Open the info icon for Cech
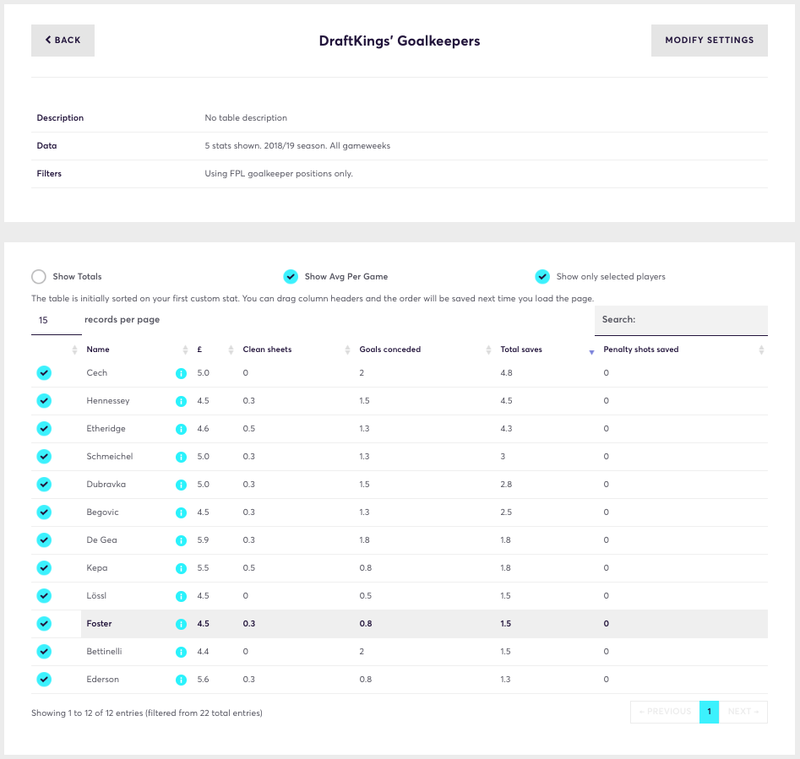 click(x=181, y=373)
